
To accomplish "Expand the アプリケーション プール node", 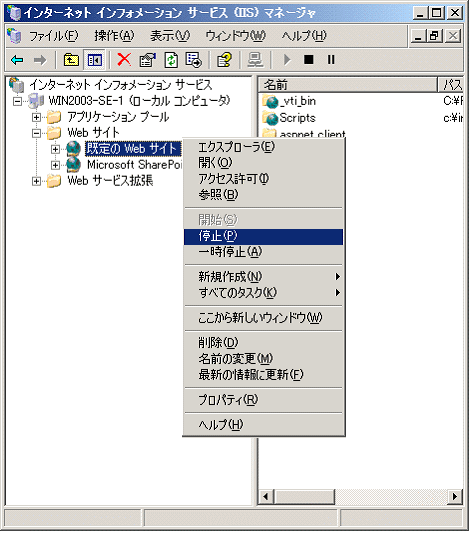I will pos(36,117).
